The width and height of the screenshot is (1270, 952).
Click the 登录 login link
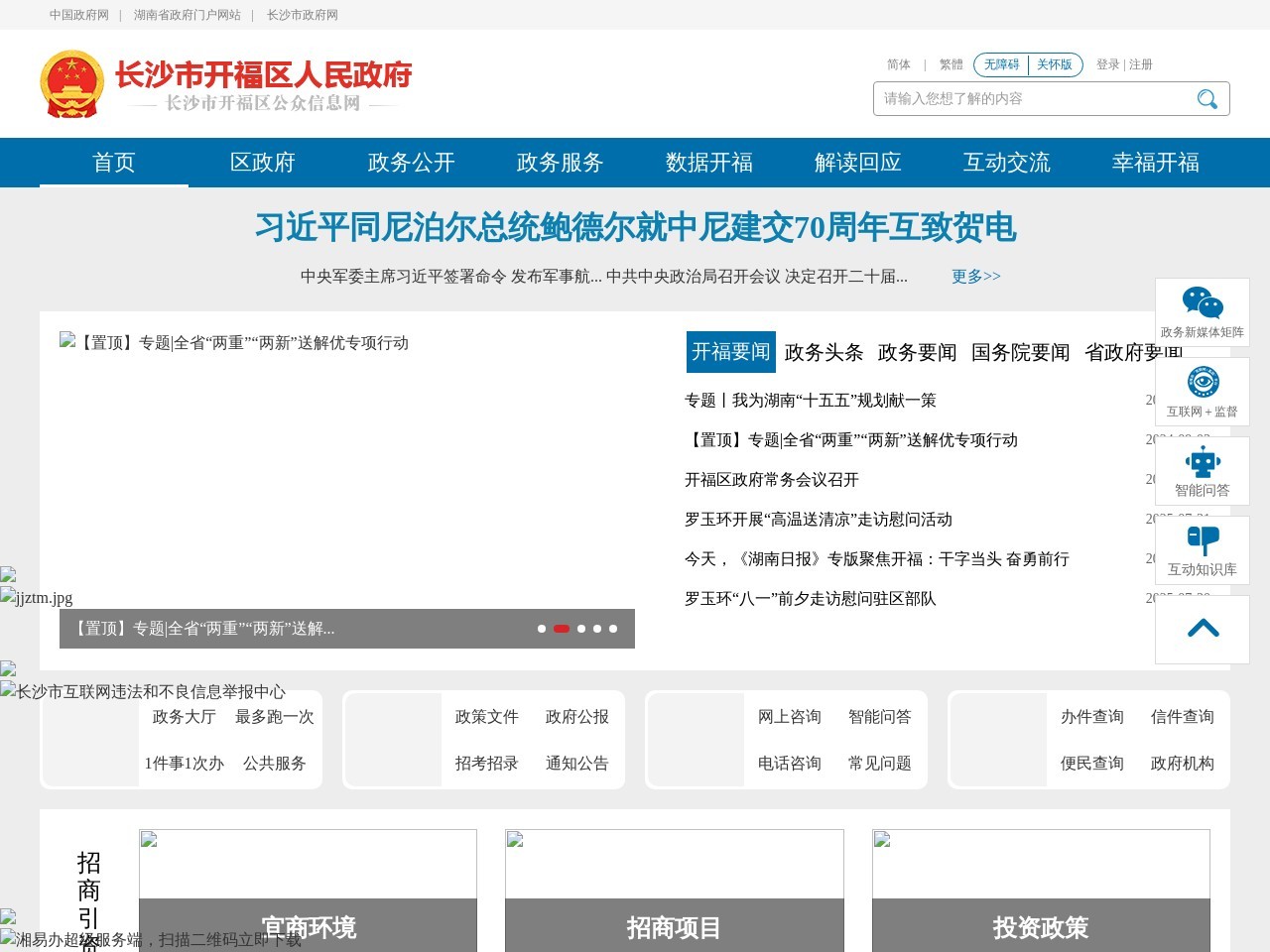tap(1107, 64)
